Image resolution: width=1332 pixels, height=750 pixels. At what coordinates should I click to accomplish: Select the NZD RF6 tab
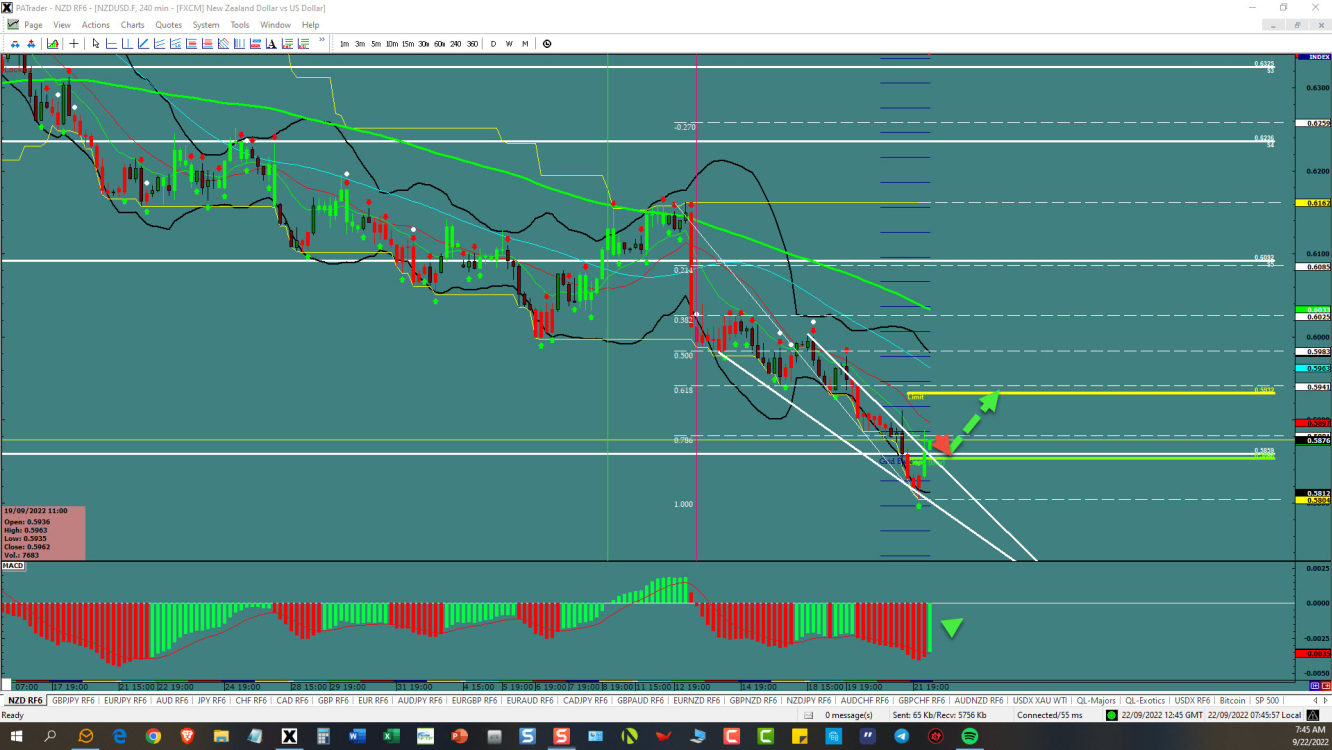pyautogui.click(x=24, y=701)
